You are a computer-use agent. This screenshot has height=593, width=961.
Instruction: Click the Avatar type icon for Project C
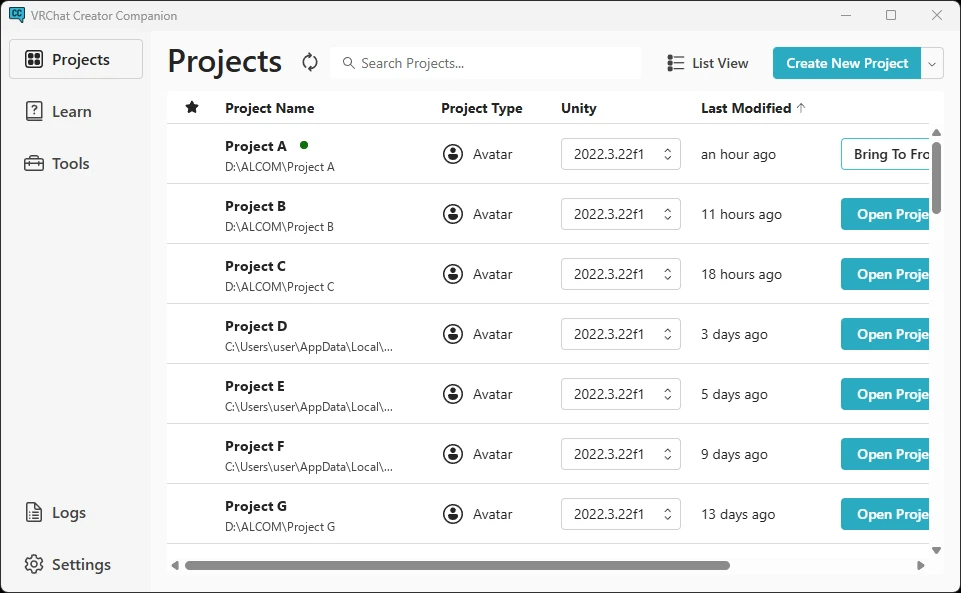click(453, 274)
